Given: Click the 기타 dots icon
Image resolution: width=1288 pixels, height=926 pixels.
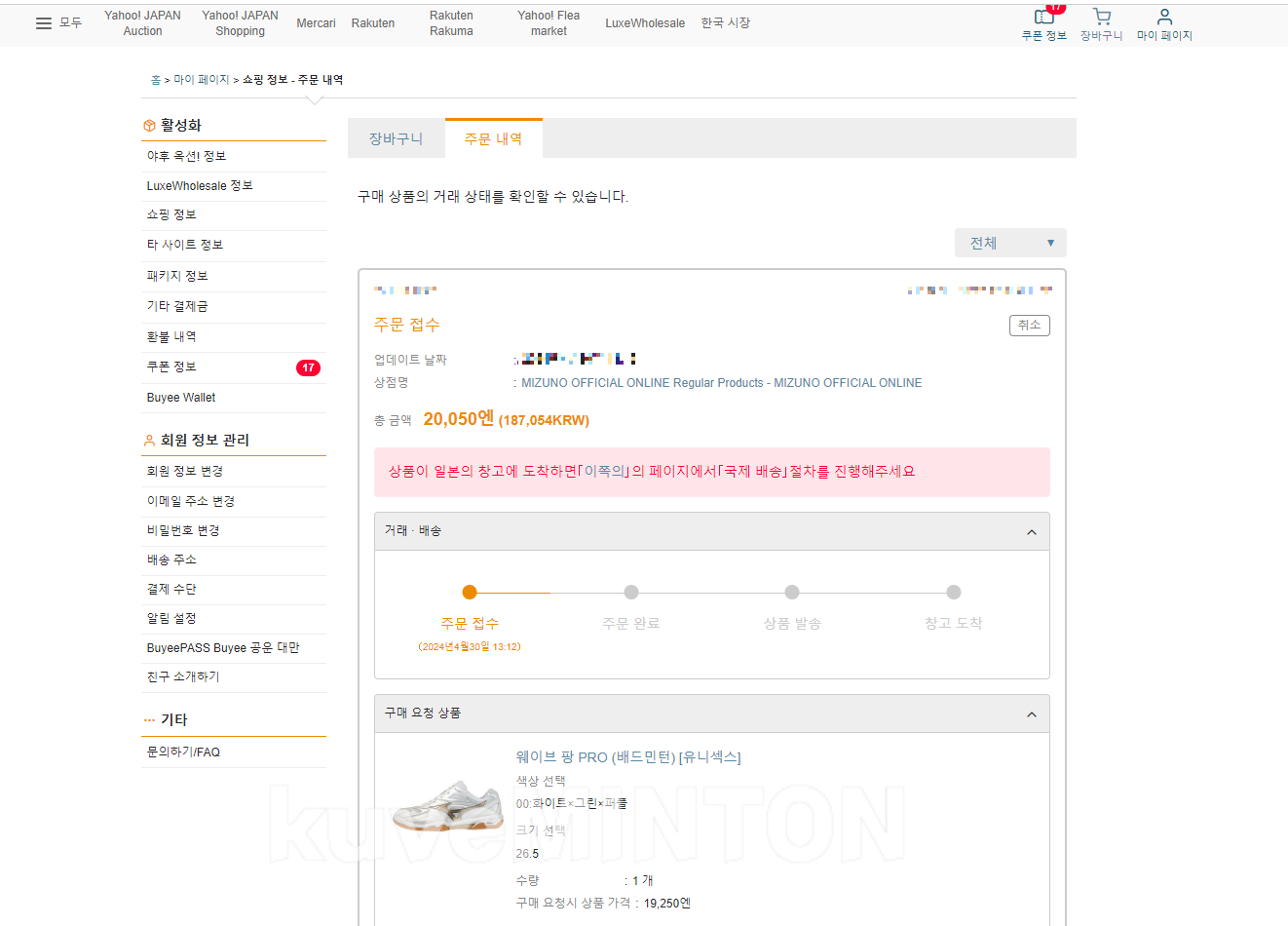Looking at the screenshot, I should coord(149,720).
